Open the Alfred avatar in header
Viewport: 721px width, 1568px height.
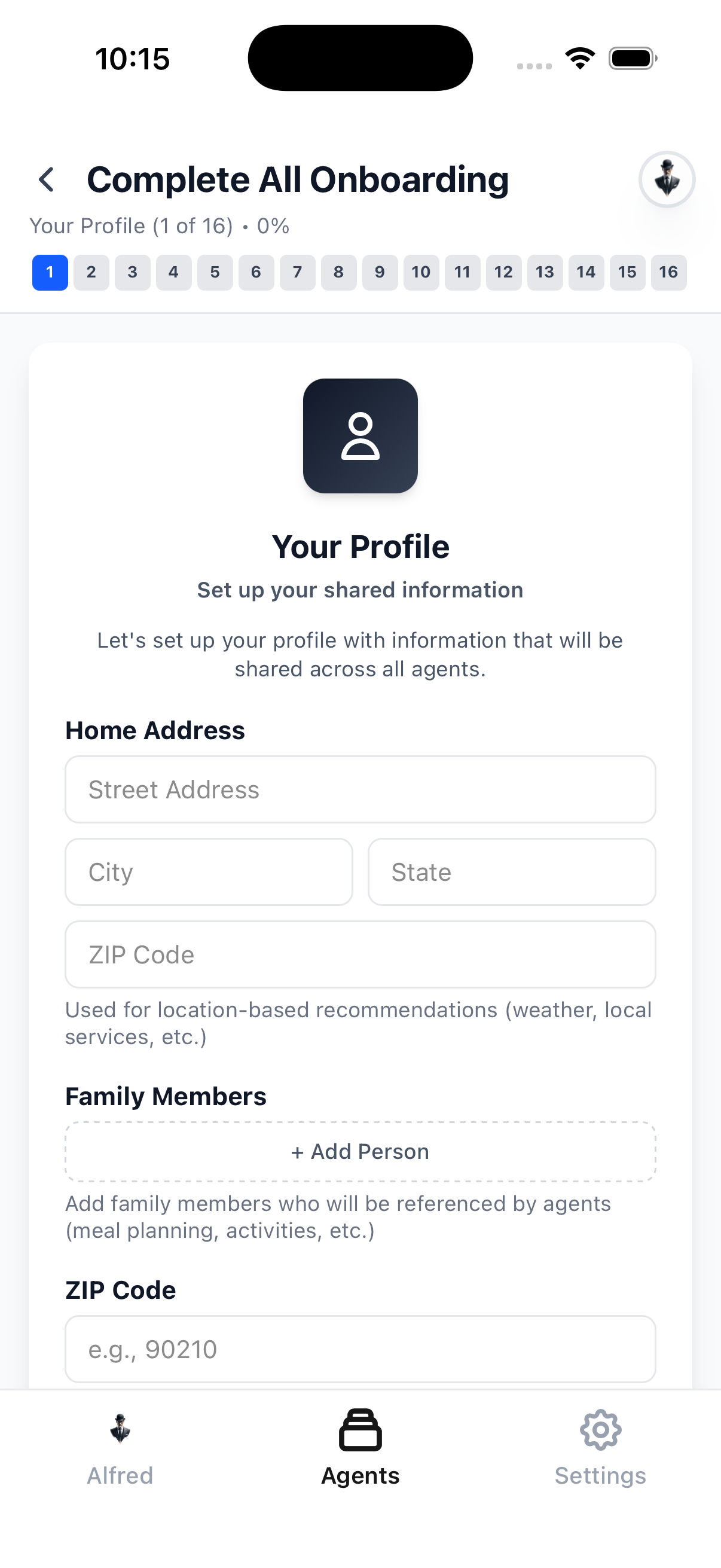coord(666,179)
